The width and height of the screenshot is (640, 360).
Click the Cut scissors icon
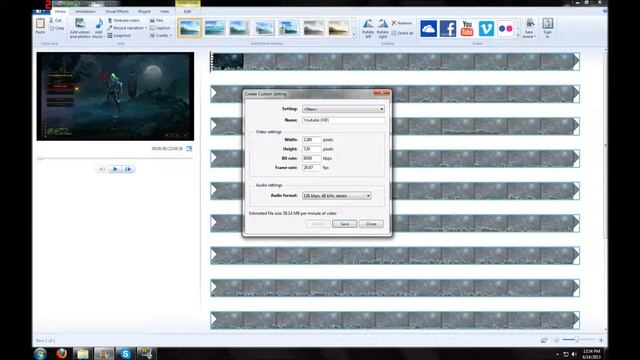click(52, 20)
